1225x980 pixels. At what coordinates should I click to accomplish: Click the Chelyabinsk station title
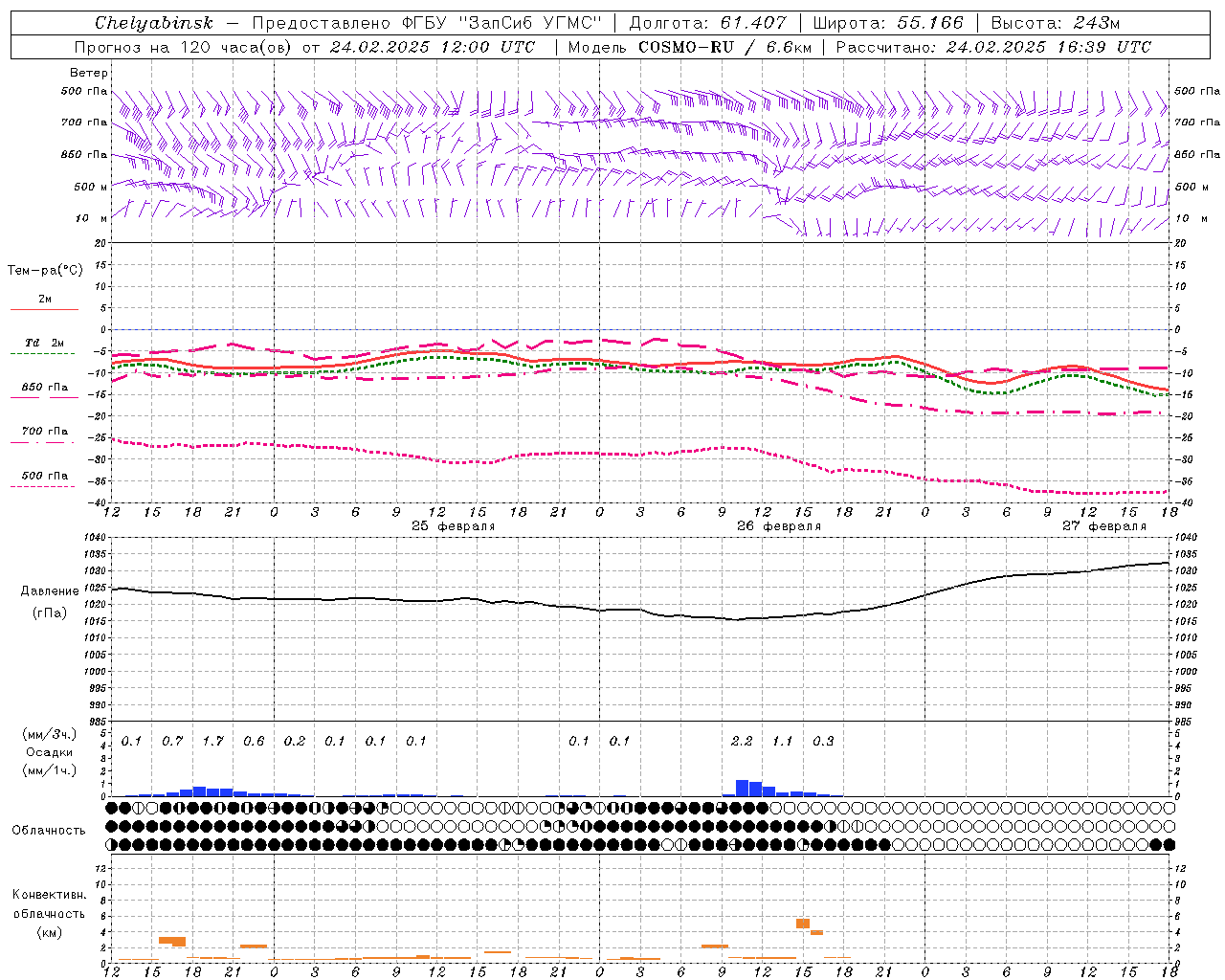tap(153, 23)
